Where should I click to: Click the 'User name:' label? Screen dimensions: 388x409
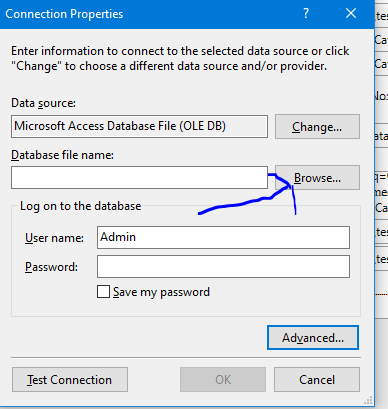[x=54, y=238]
